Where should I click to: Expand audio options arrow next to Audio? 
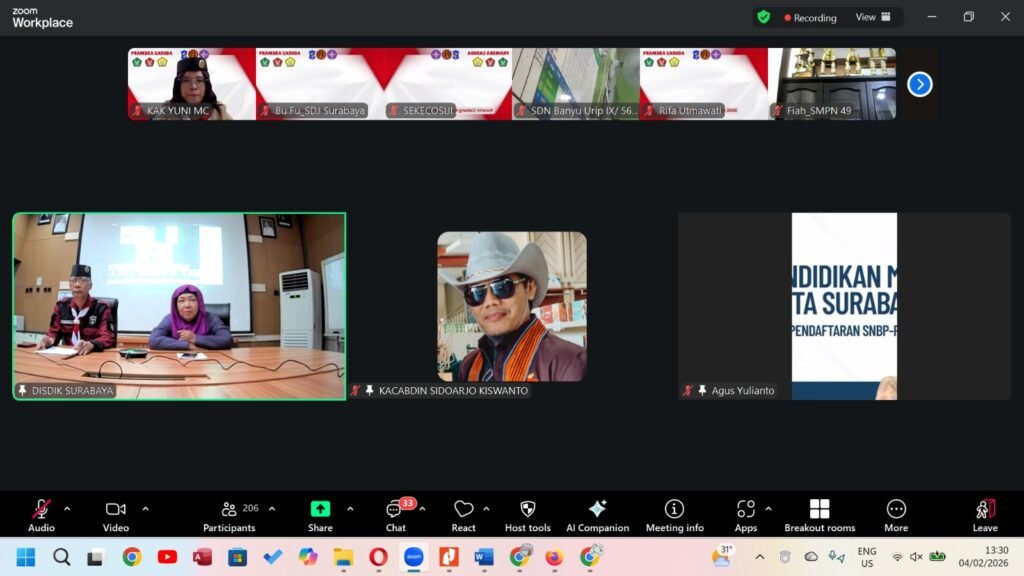[67, 509]
